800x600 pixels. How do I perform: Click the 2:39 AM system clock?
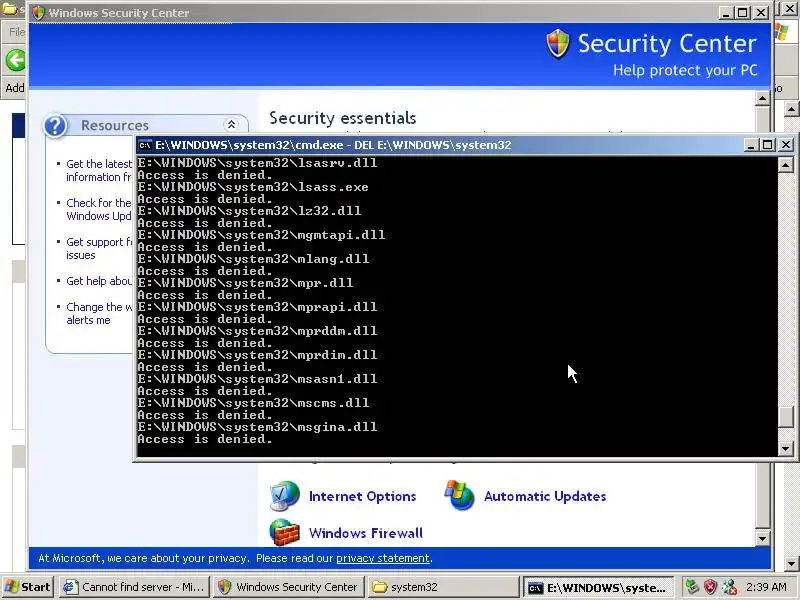(x=766, y=587)
